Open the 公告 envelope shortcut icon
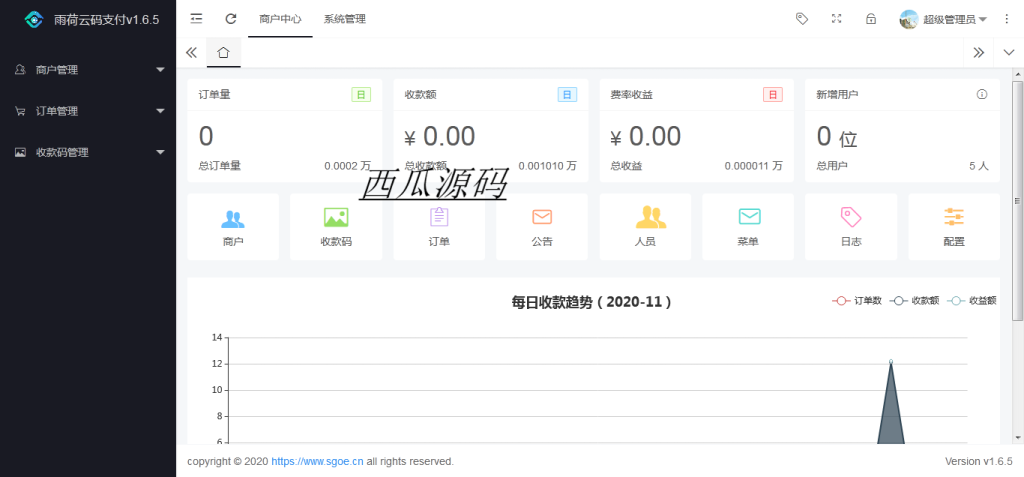Screen dimensions: 1024x477 [x=542, y=217]
